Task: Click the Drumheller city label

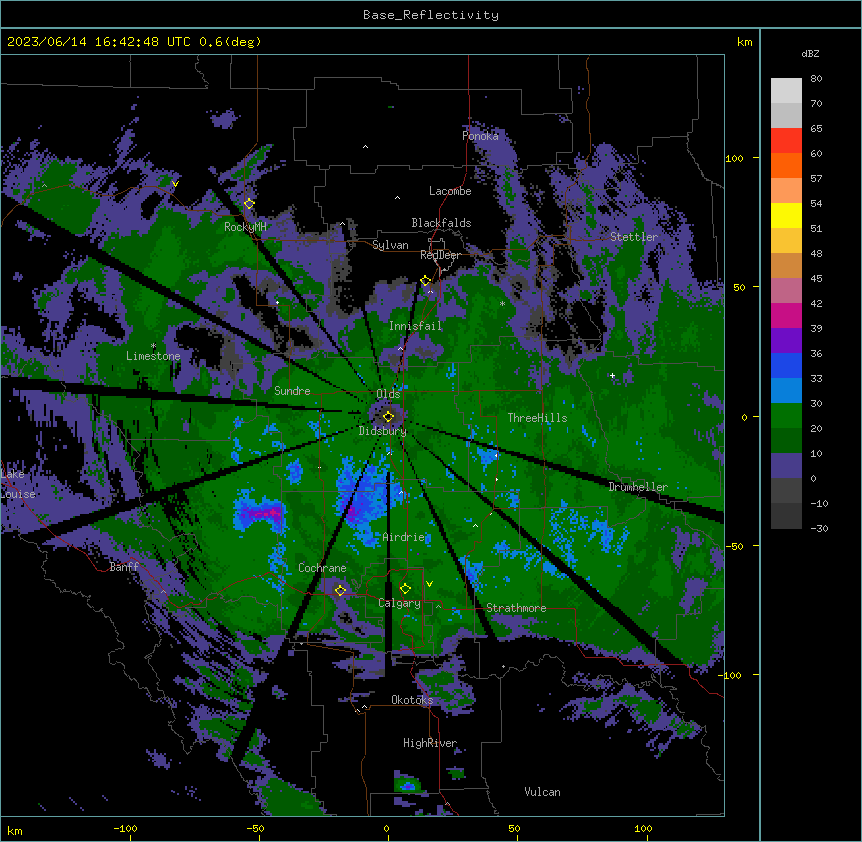Action: (638, 487)
